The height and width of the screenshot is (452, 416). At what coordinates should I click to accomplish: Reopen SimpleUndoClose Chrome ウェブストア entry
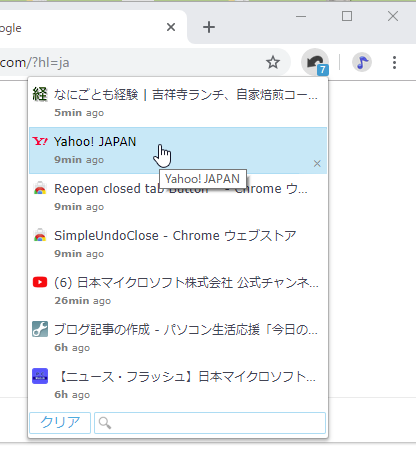(x=178, y=244)
